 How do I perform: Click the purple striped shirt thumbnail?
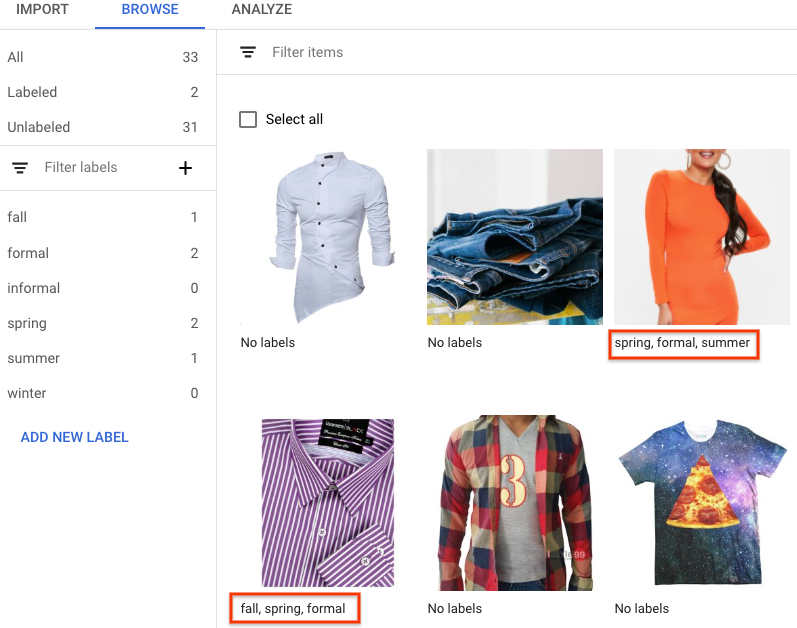(327, 503)
